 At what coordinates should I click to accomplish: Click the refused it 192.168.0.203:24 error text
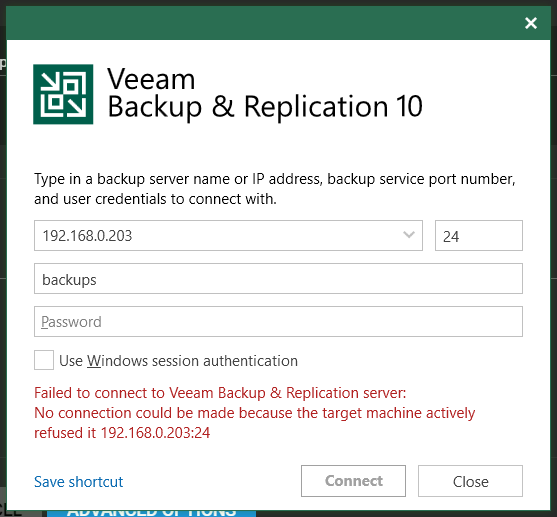(x=122, y=433)
